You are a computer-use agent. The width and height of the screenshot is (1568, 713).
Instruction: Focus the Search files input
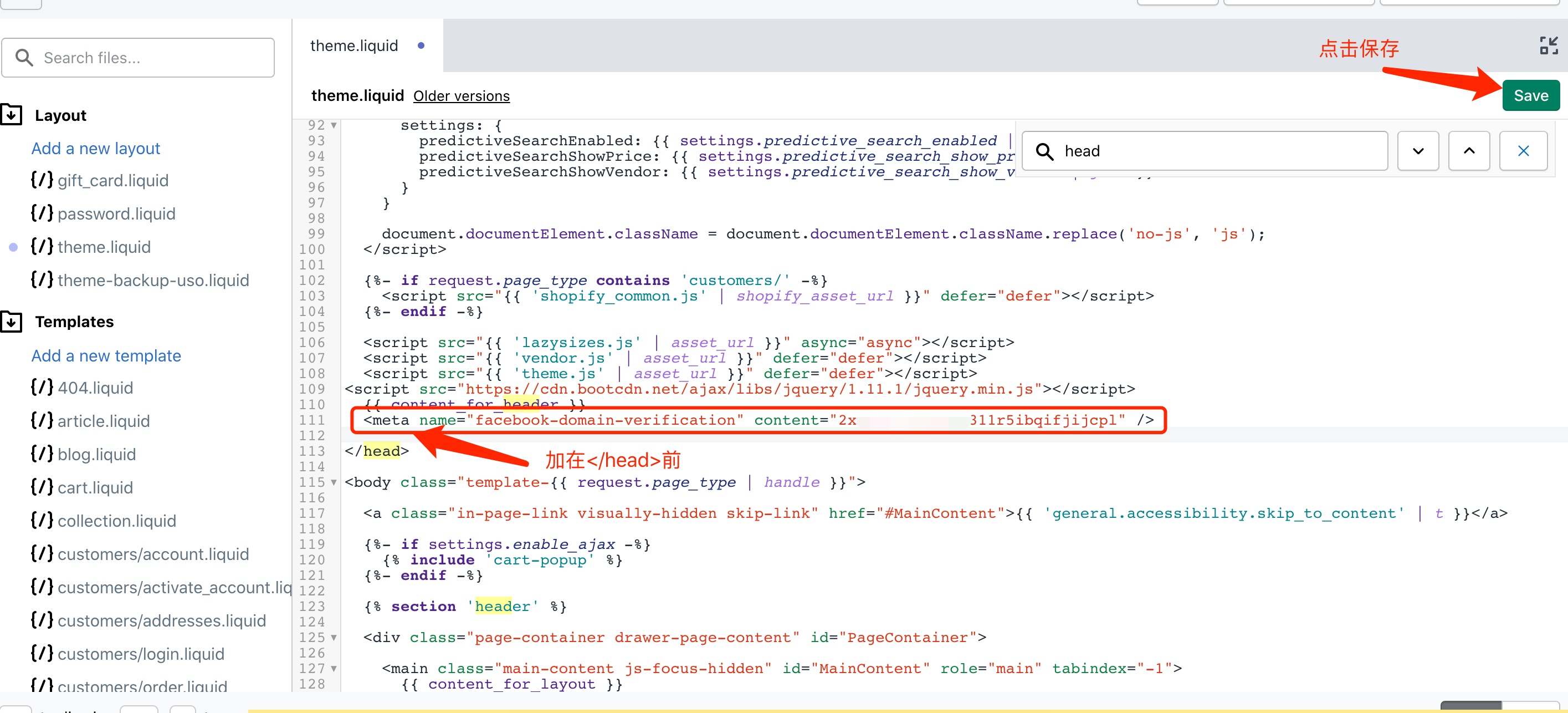[138, 58]
